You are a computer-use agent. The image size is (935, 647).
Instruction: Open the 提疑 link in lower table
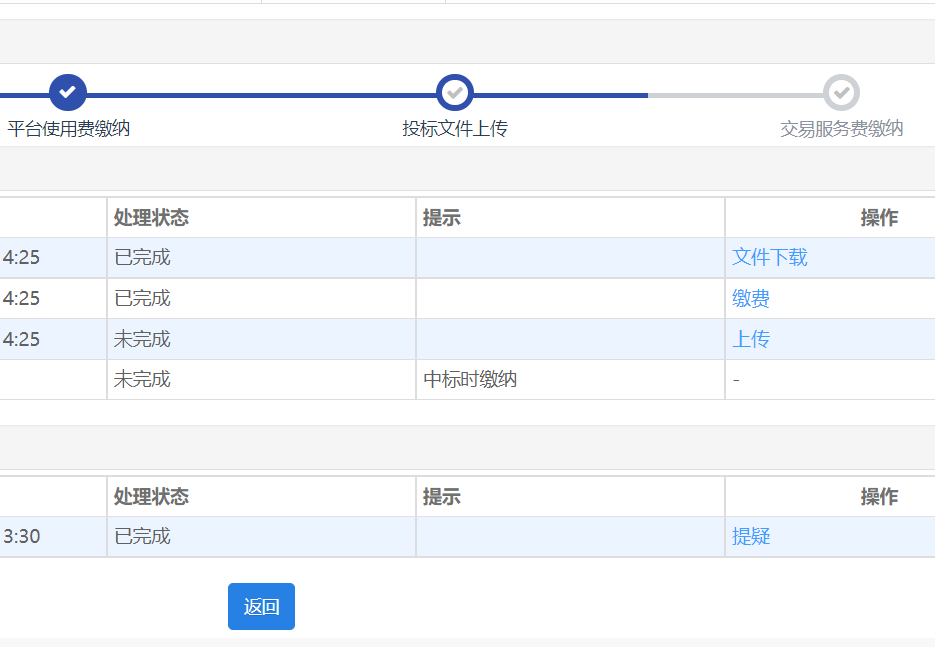click(x=750, y=536)
